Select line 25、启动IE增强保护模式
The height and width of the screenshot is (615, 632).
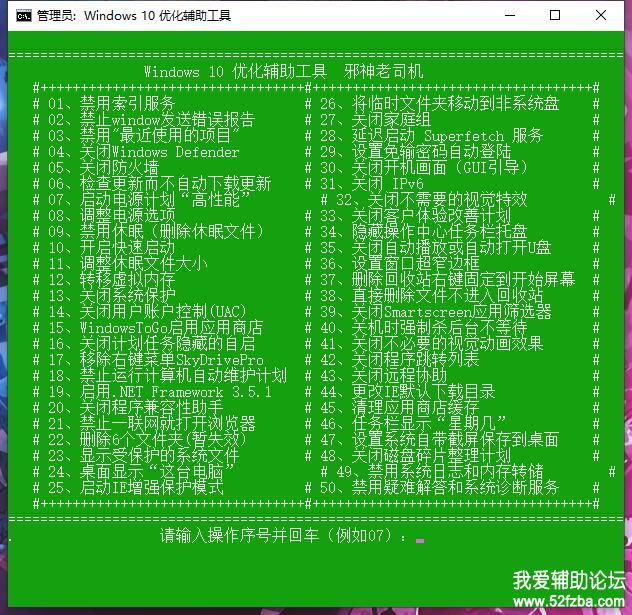point(135,488)
